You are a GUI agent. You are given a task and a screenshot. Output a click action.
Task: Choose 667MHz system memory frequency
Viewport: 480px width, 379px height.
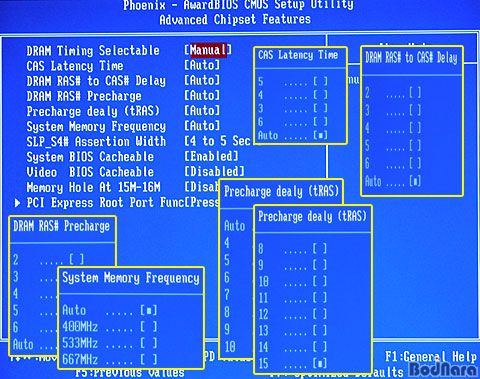[110, 359]
